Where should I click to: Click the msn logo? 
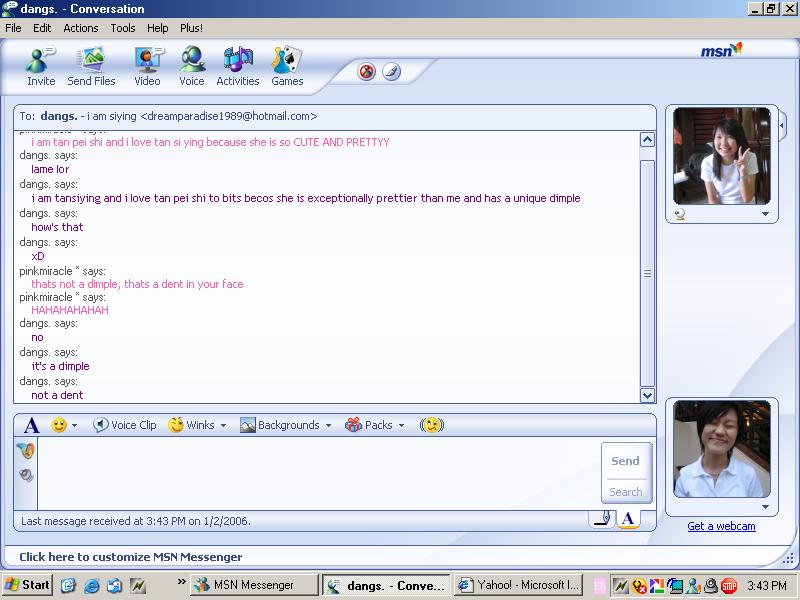[721, 51]
